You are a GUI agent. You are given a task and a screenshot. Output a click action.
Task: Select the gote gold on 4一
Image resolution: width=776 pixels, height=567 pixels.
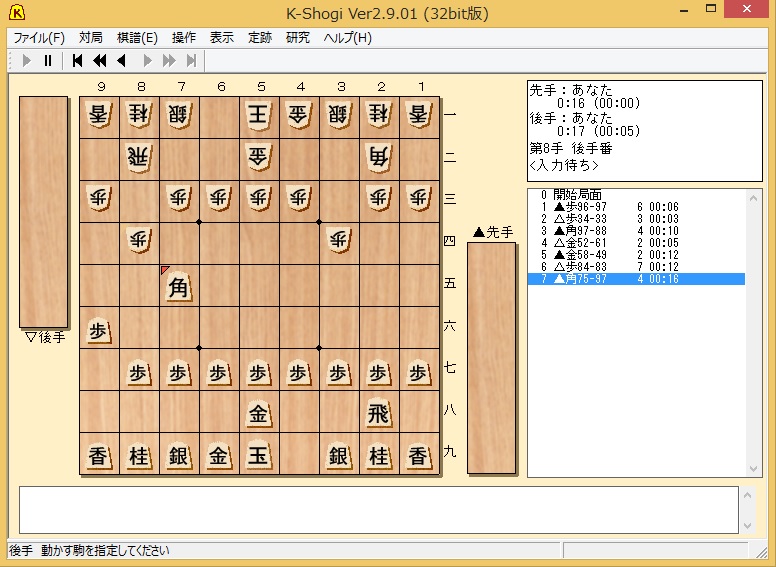click(x=299, y=117)
